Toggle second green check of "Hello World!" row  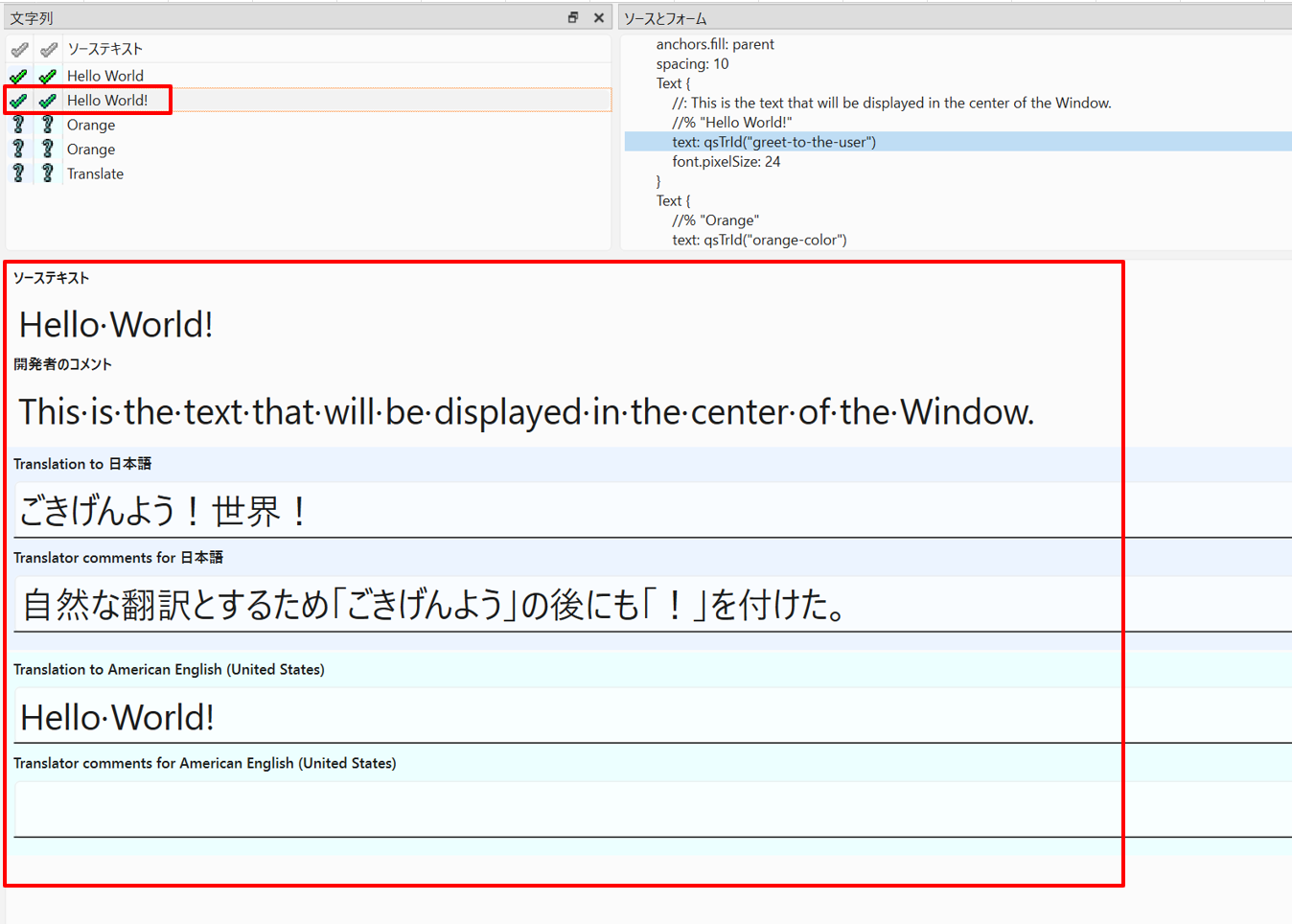point(48,101)
